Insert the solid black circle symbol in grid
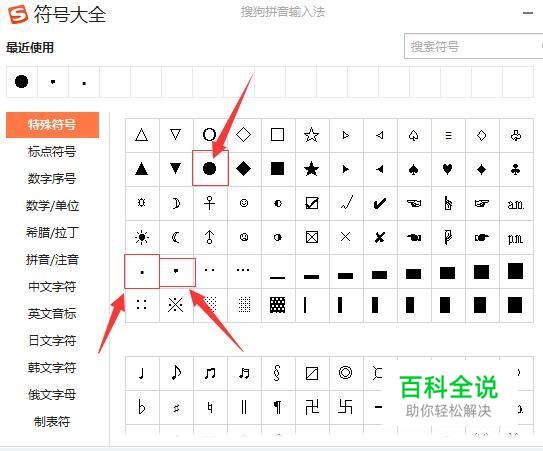Image resolution: width=543 pixels, height=451 pixels. click(x=210, y=169)
